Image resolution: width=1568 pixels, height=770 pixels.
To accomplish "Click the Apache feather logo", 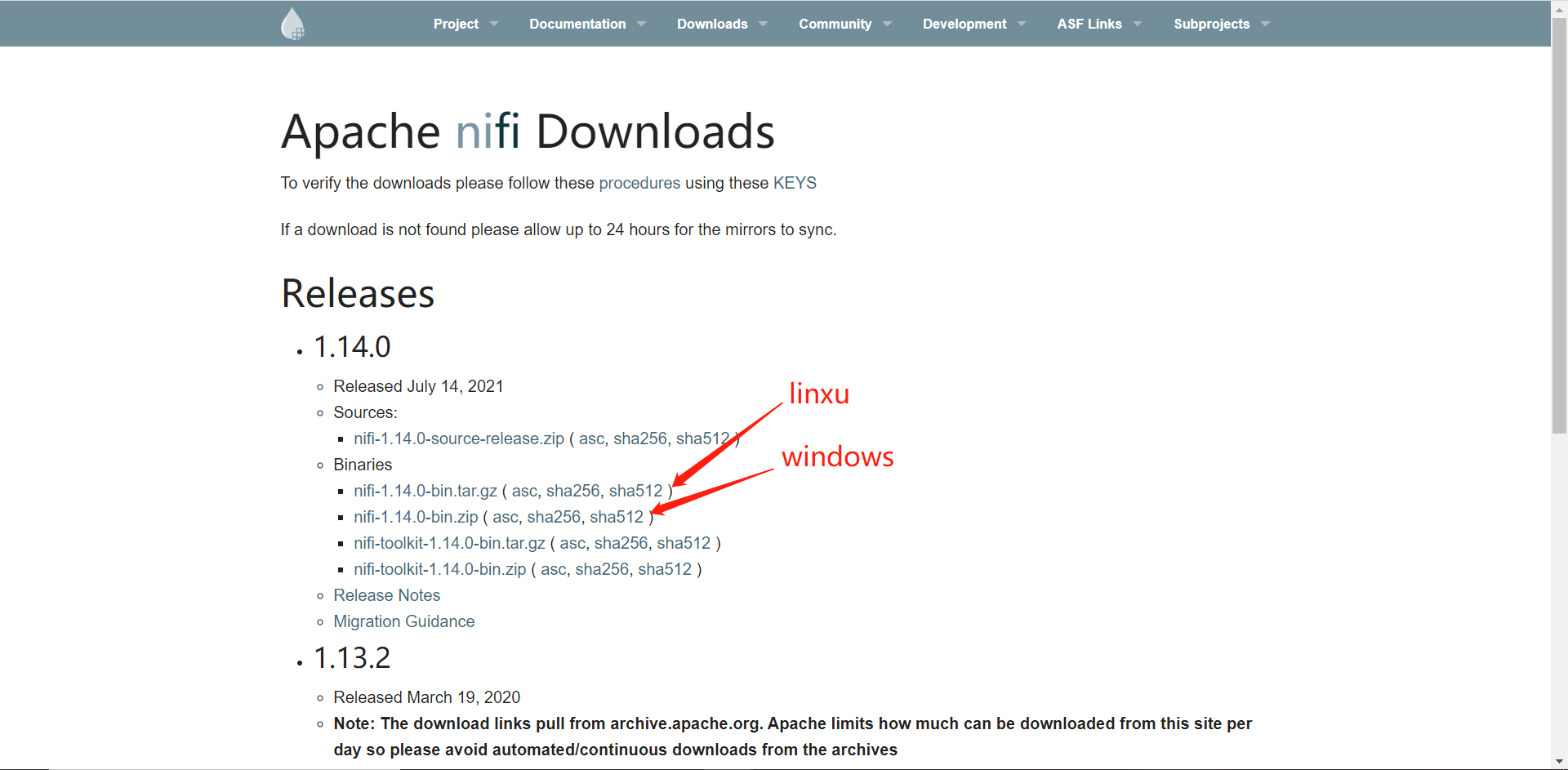I will 292,23.
